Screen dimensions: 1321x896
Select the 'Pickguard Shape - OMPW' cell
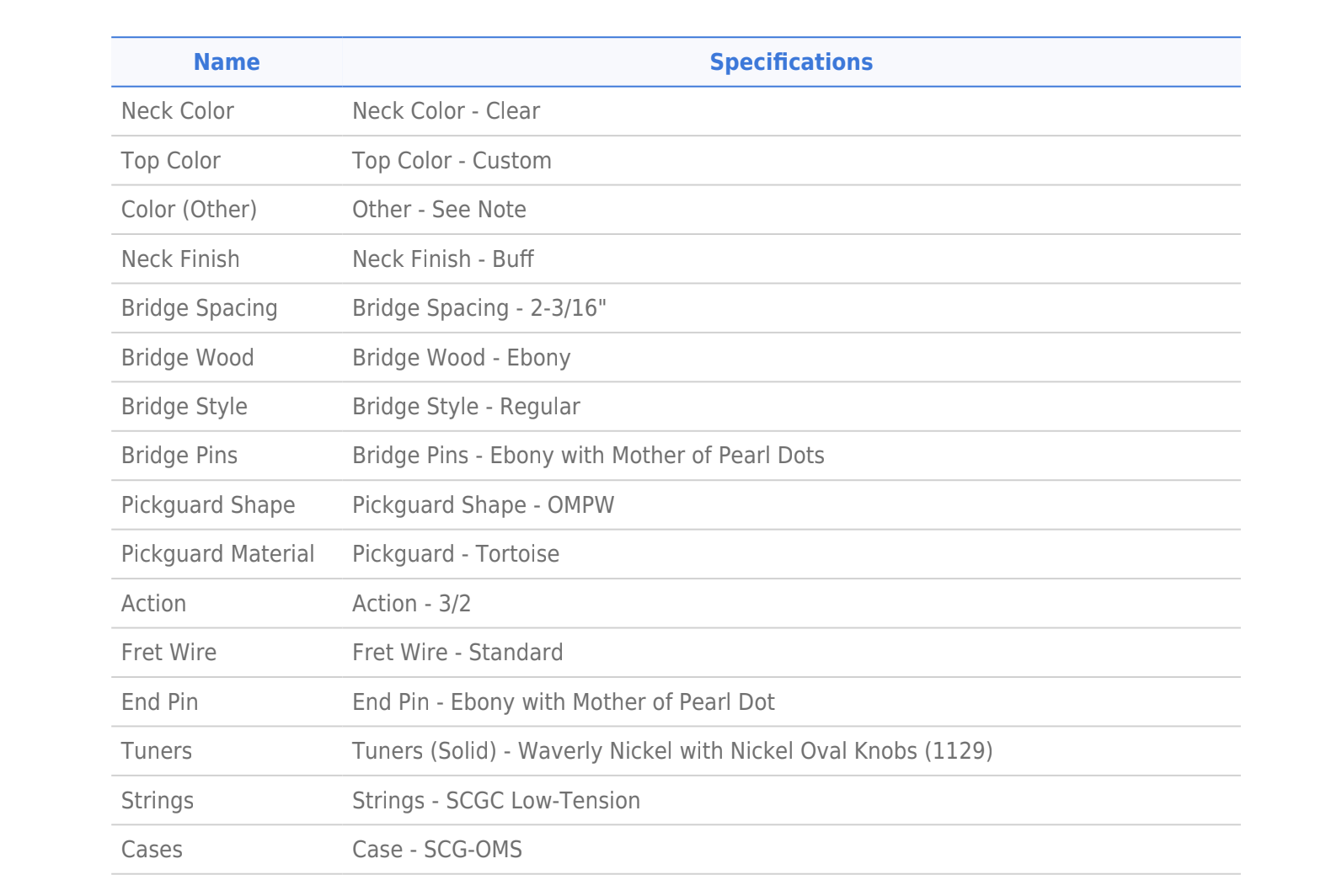tap(483, 505)
